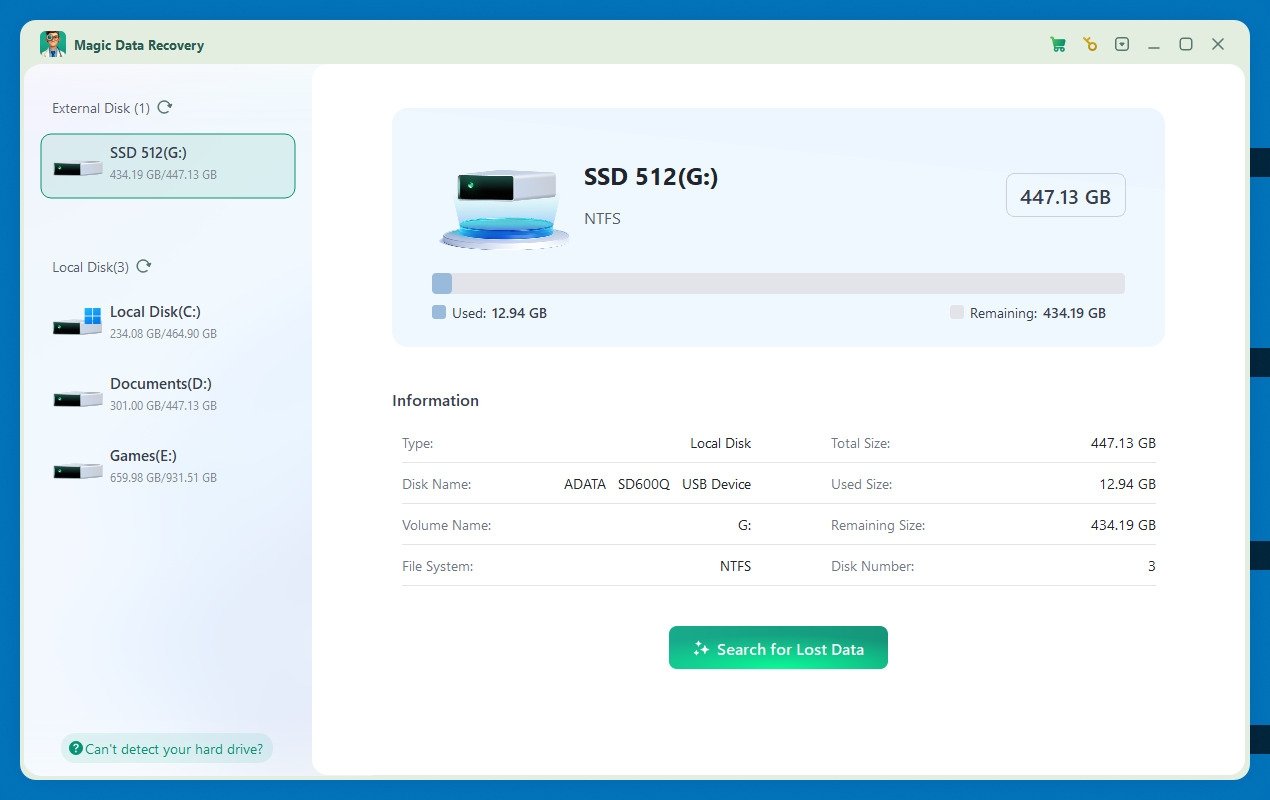Open the title bar dropdown menu

point(1122,45)
